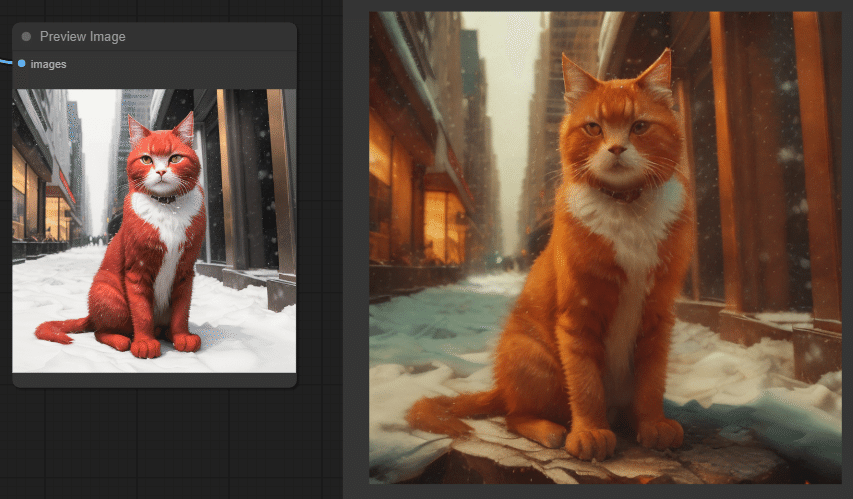Open the red cat preview thumbnail
Viewport: 853px width, 499px height.
click(154, 231)
